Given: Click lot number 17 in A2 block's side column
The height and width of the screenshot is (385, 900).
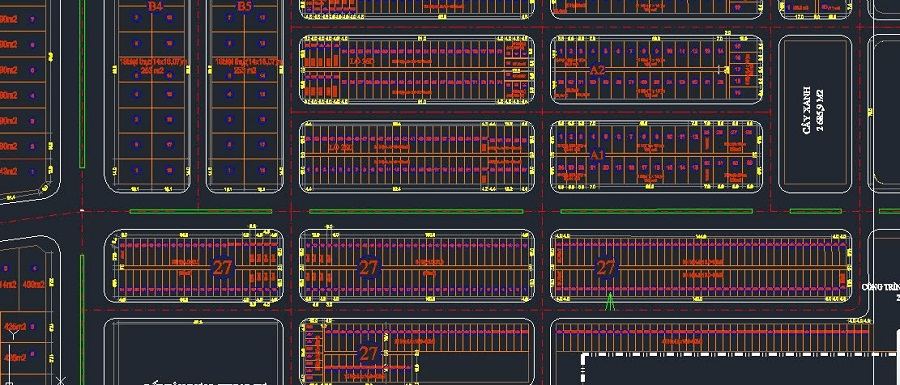Looking at the screenshot, I should pos(738,69).
